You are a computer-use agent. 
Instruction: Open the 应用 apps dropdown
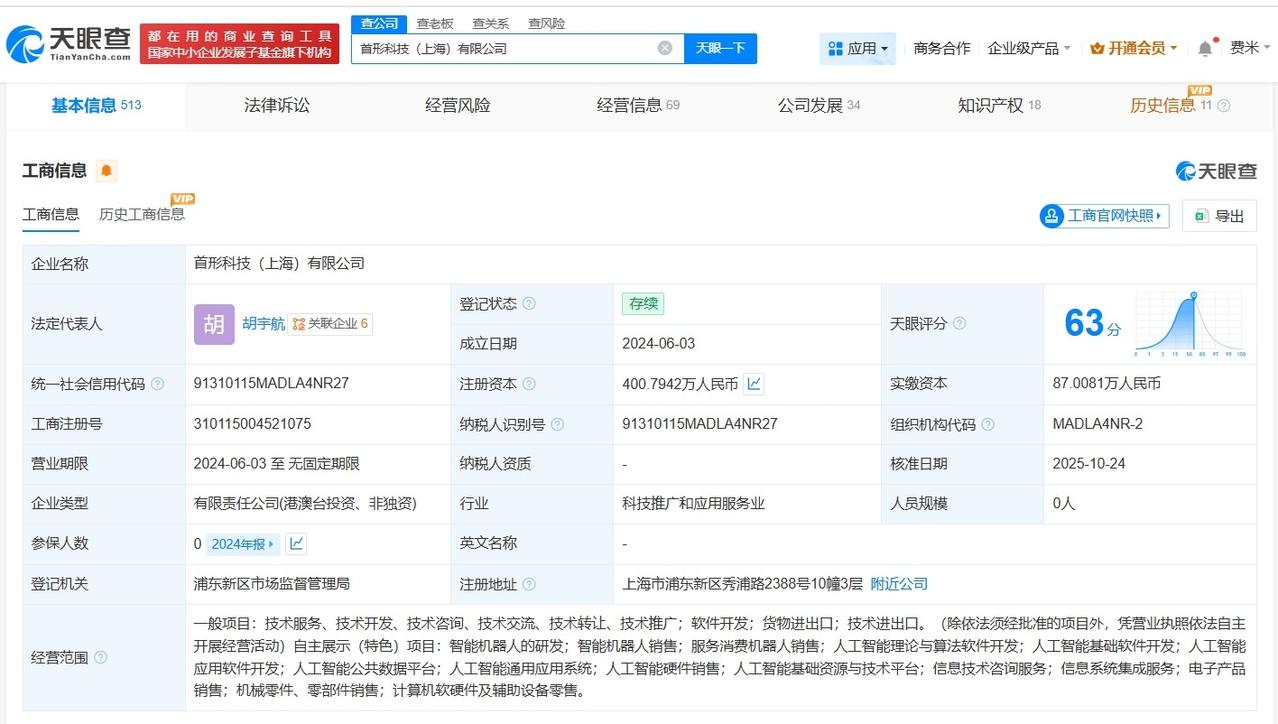coord(858,48)
